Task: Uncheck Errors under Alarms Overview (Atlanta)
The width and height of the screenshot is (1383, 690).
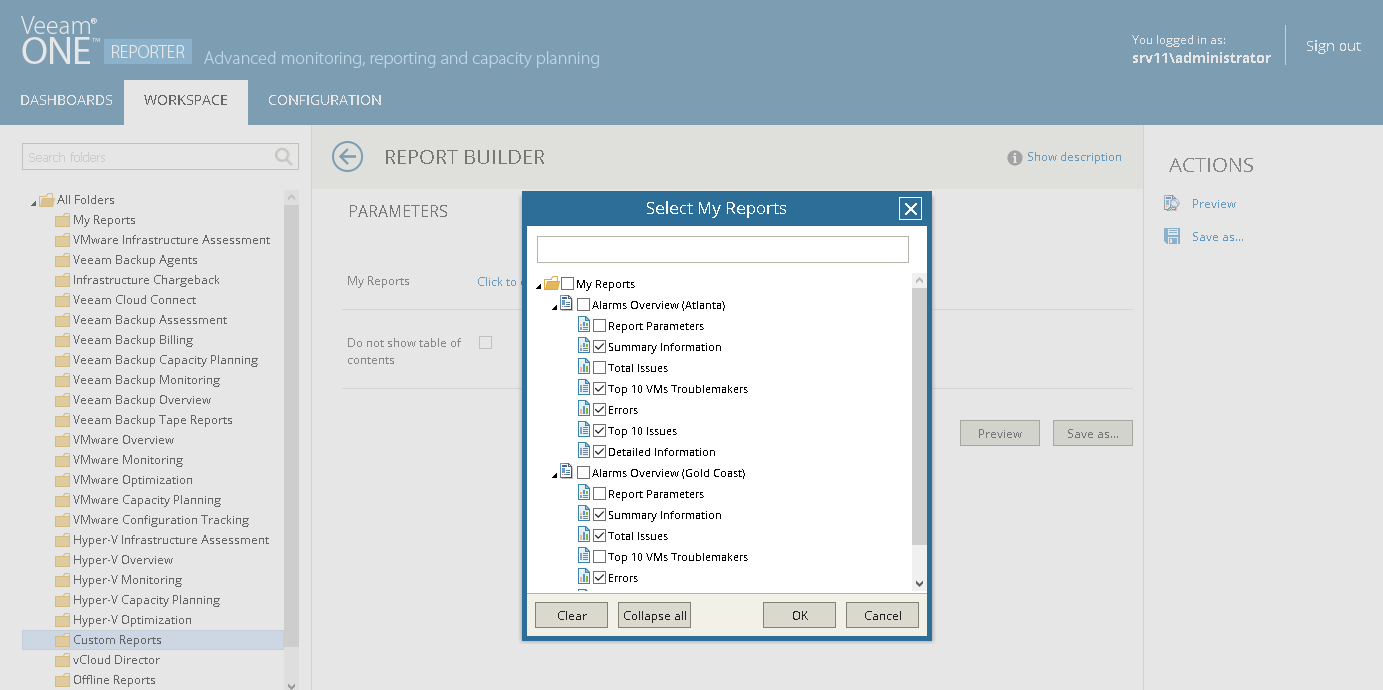Action: pos(600,410)
